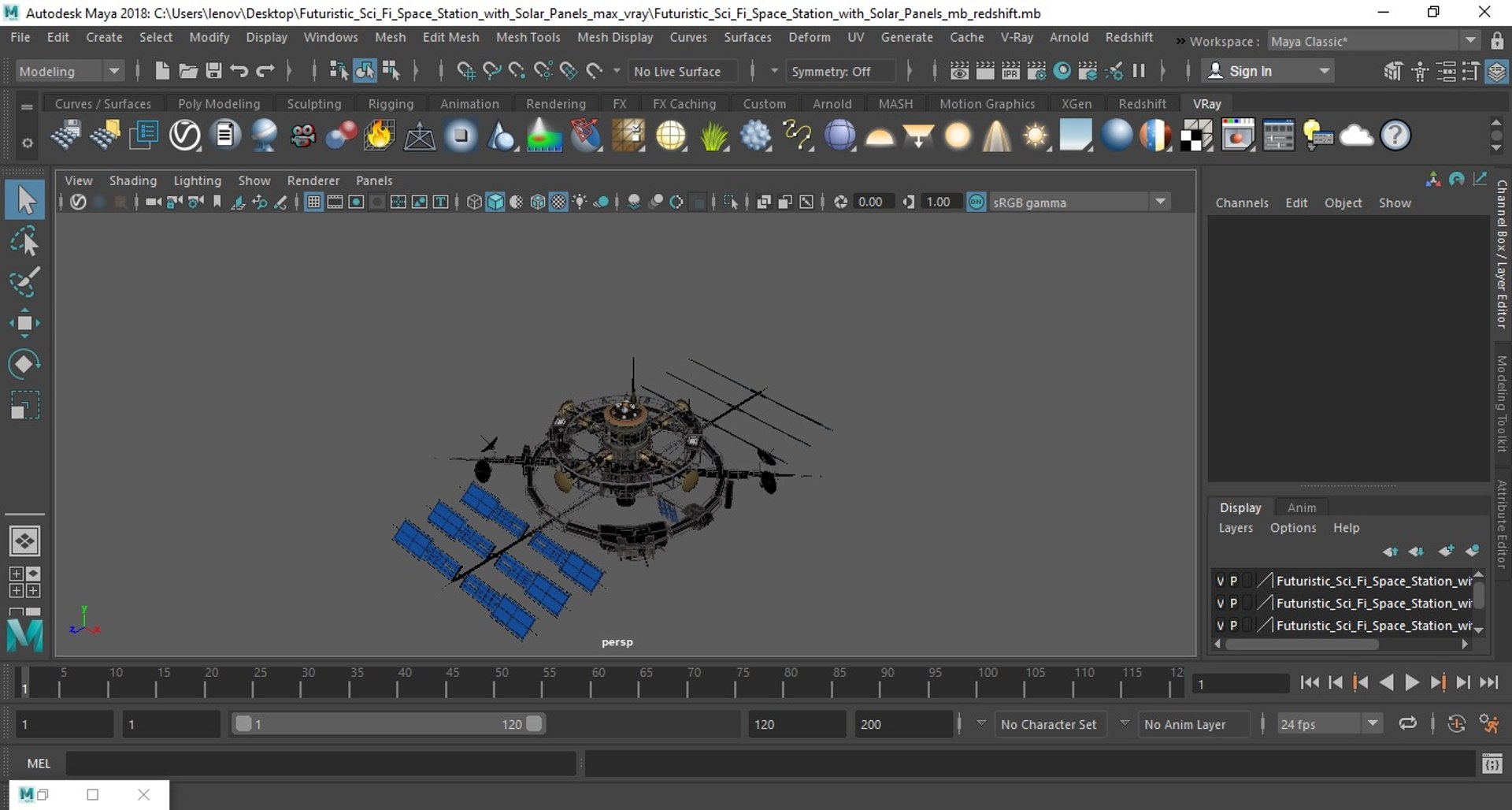
Task: Choose the Paint Selection tool
Action: pos(25,282)
